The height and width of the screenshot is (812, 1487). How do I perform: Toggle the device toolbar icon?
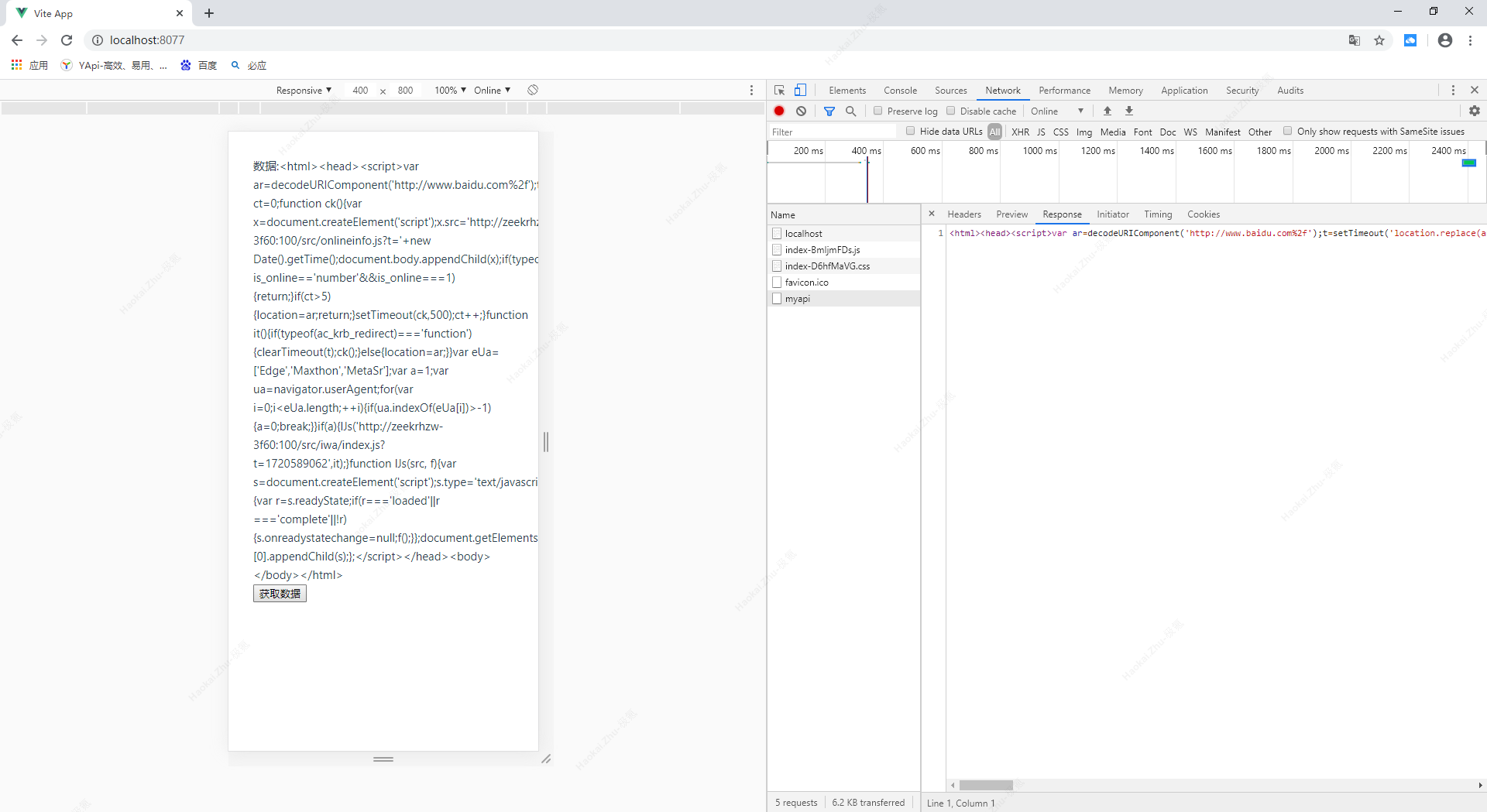tap(800, 91)
